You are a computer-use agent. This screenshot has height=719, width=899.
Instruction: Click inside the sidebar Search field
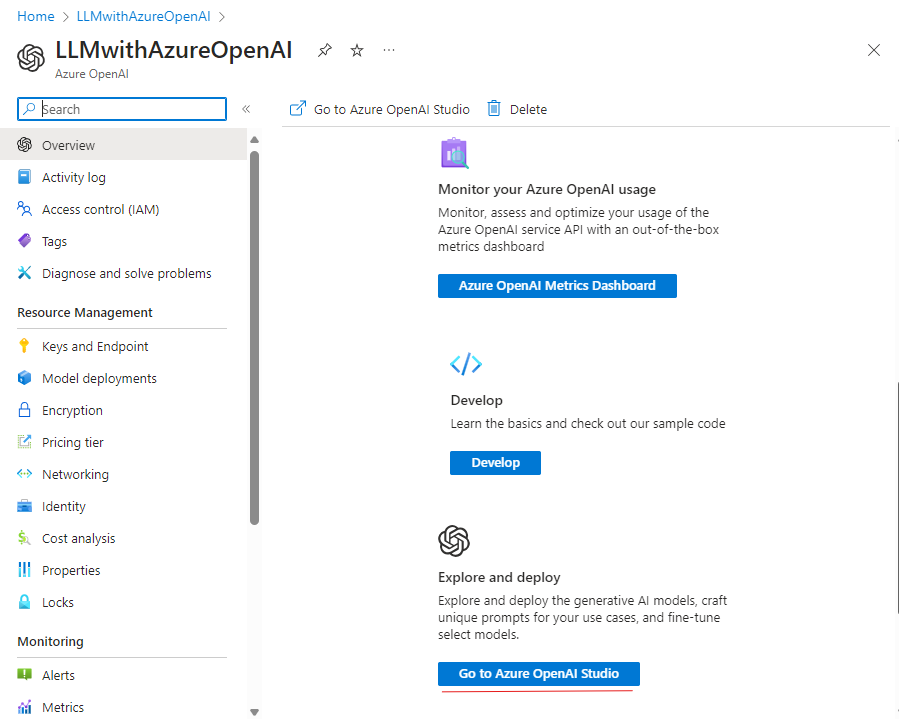tap(122, 109)
